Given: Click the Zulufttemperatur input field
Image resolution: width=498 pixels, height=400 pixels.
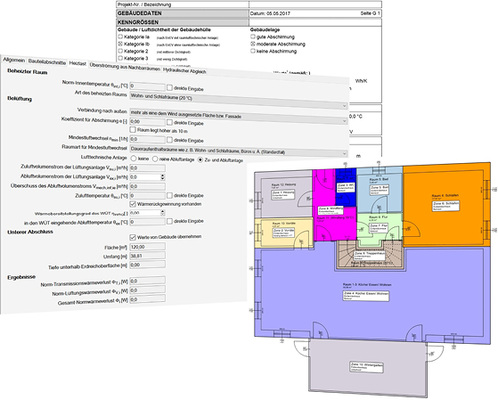Looking at the screenshot, I should pyautogui.click(x=147, y=195).
